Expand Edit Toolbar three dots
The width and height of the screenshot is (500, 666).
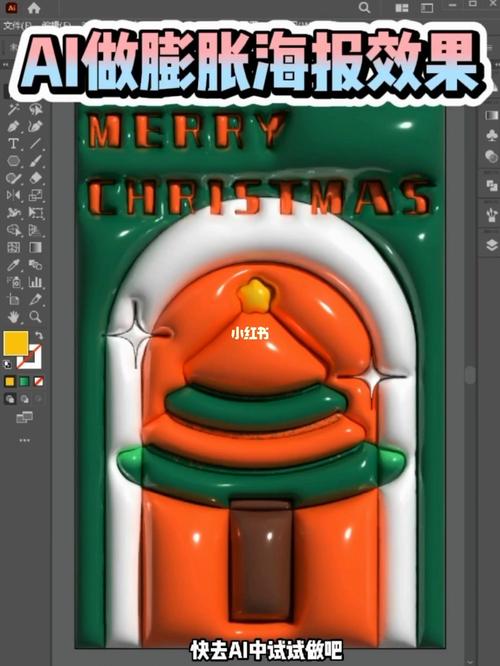tap(25, 440)
